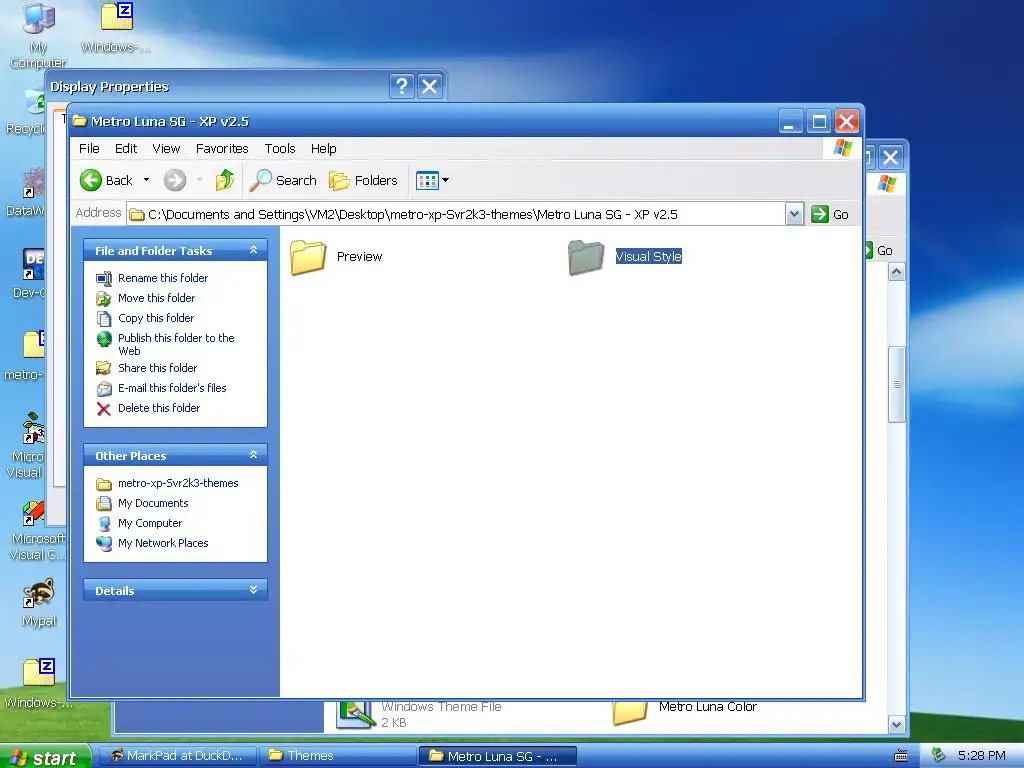Click the 5:28 PM clock
The height and width of the screenshot is (768, 1024).
click(x=982, y=756)
